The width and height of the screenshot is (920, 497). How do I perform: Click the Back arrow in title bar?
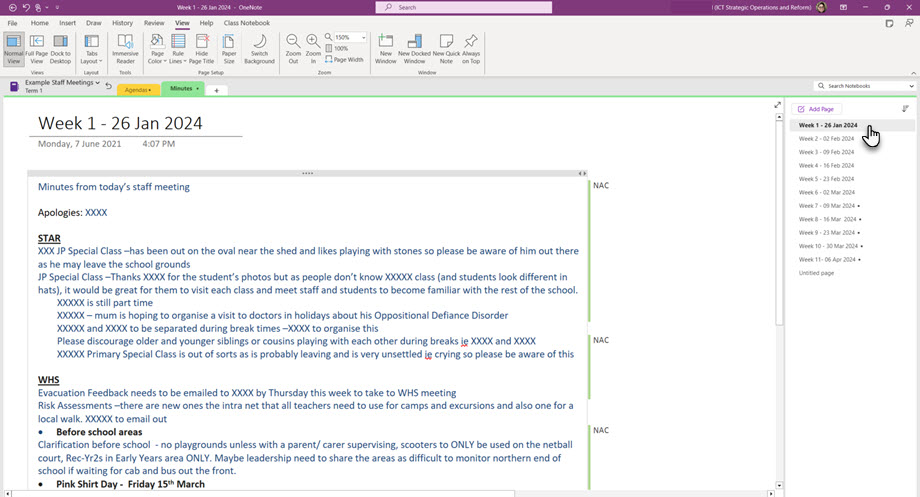pos(12,8)
